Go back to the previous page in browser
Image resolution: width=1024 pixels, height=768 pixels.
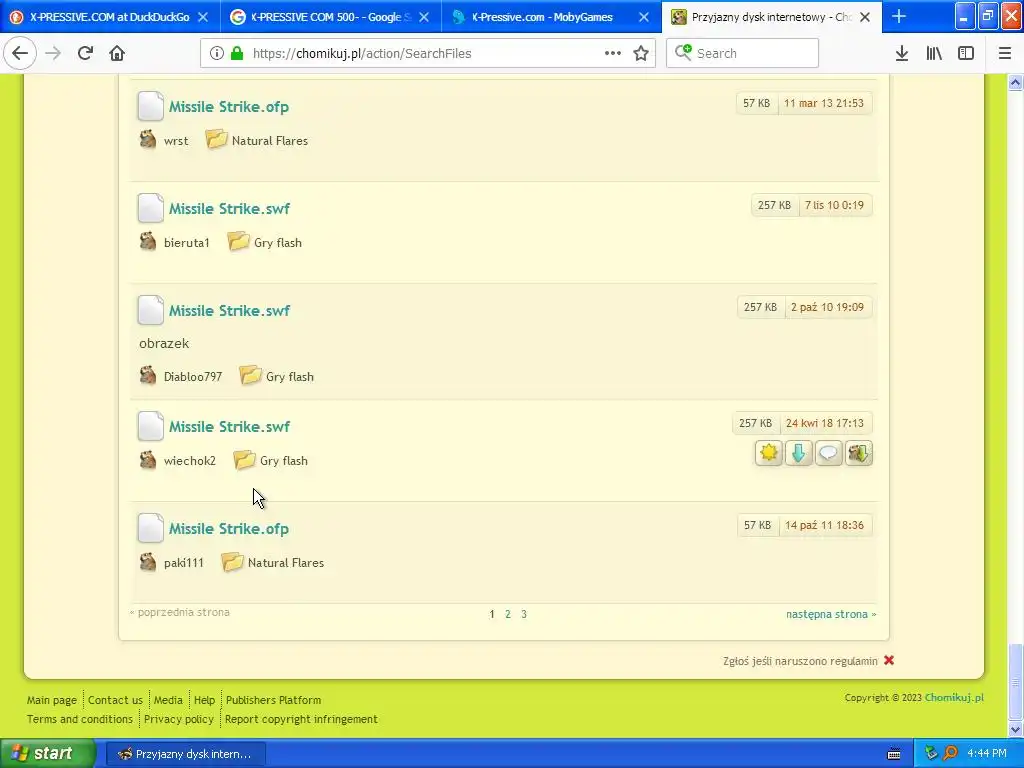[x=20, y=53]
